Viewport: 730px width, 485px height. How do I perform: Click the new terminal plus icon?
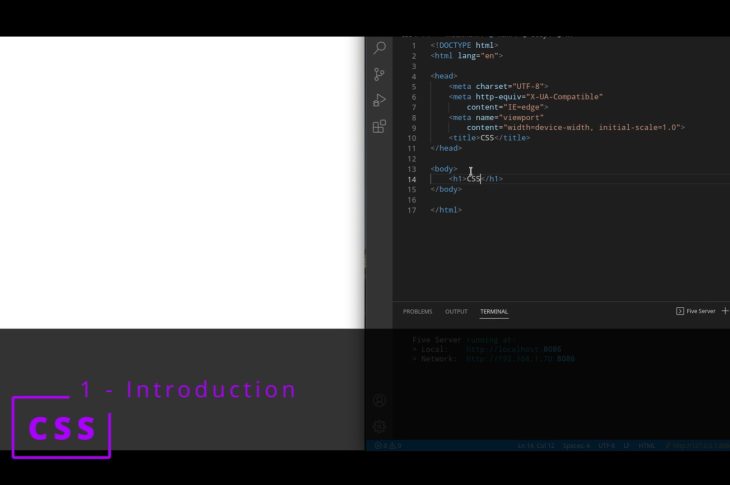[725, 311]
